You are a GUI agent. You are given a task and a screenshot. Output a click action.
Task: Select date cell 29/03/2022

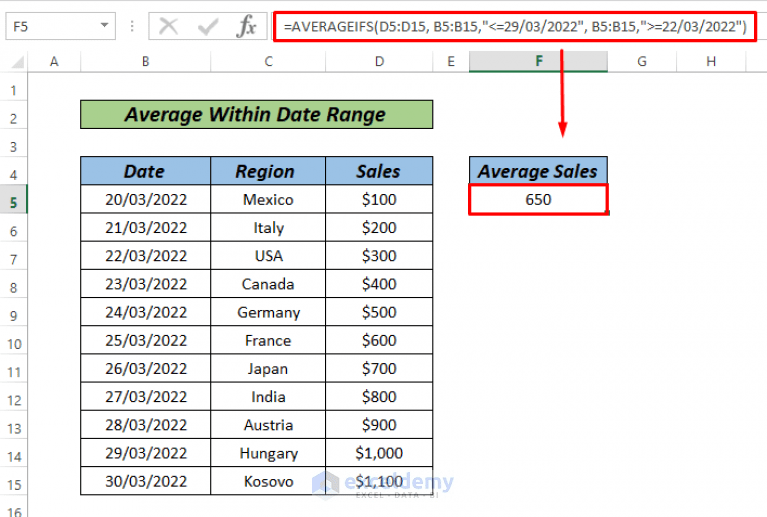click(x=145, y=453)
